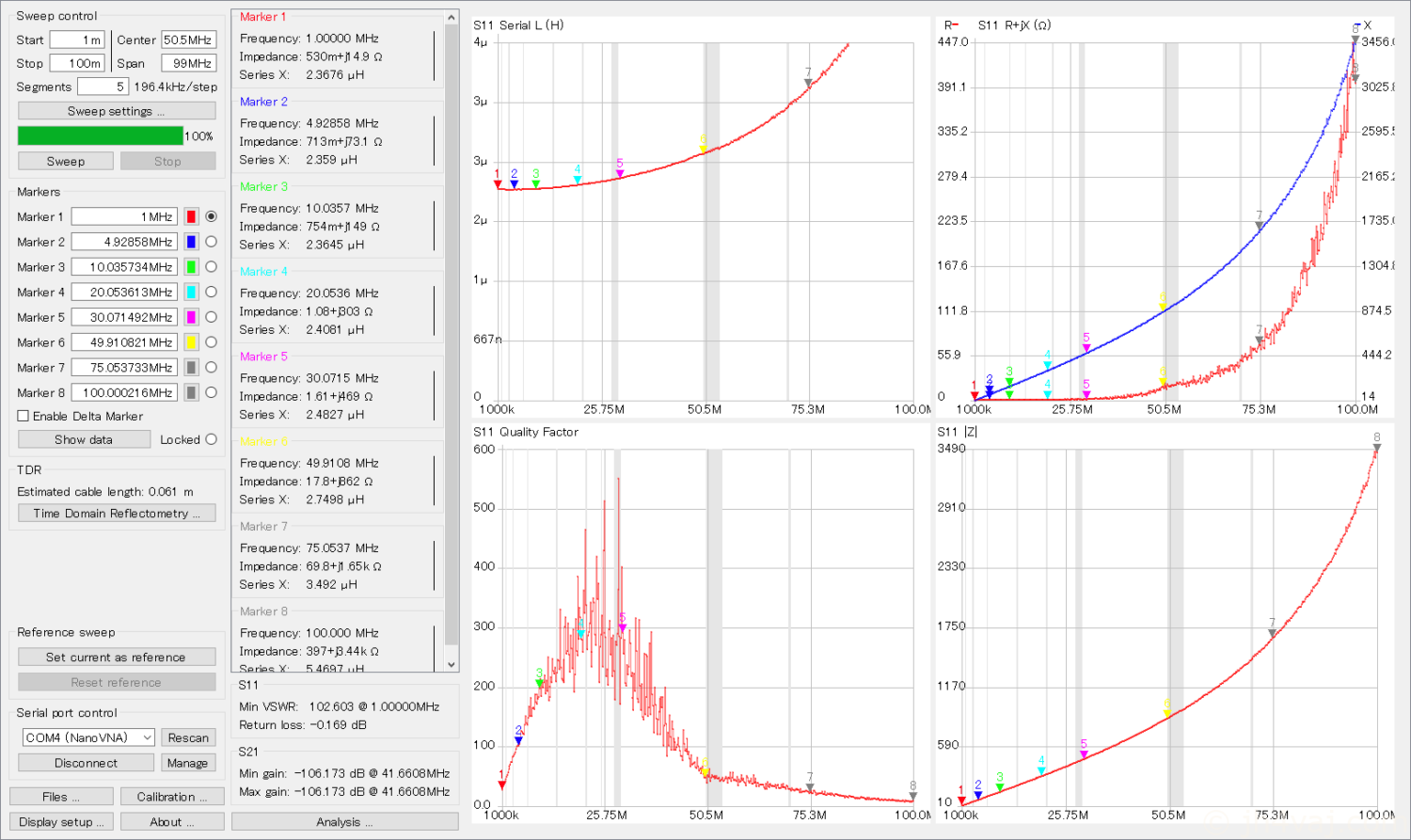Click yellow marker 6 triangle on |Z| chart
The width and height of the screenshot is (1411, 840).
[1166, 715]
